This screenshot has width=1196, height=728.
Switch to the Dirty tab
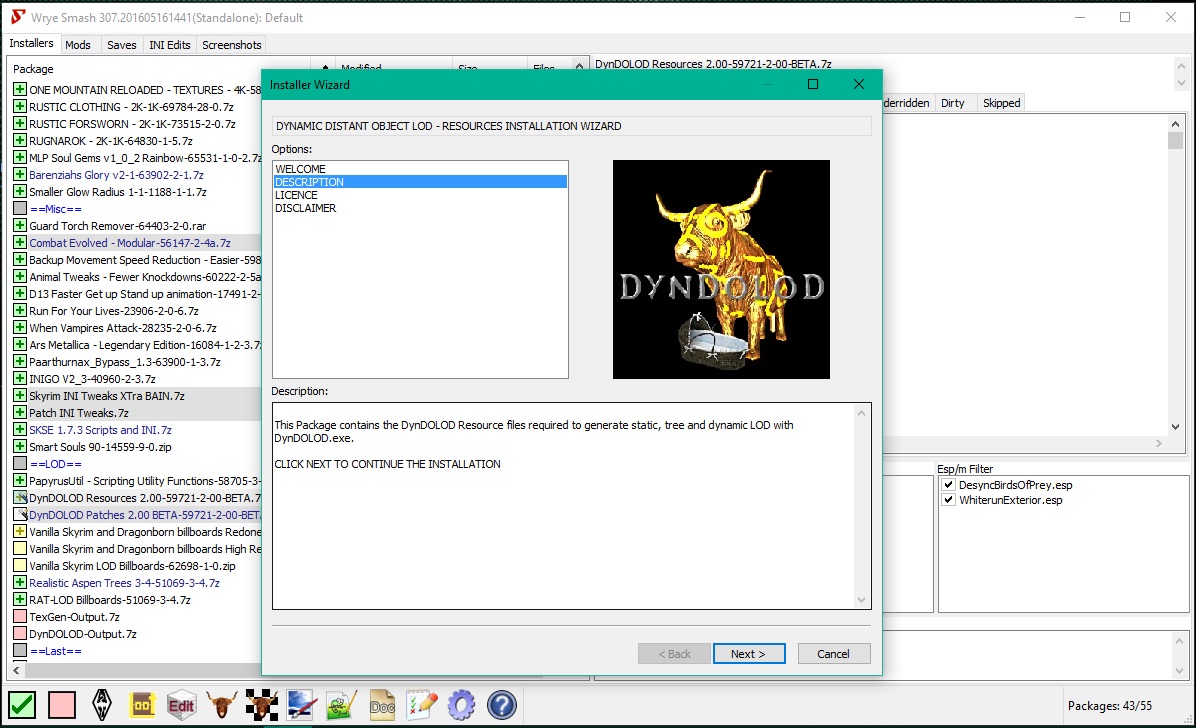[953, 103]
